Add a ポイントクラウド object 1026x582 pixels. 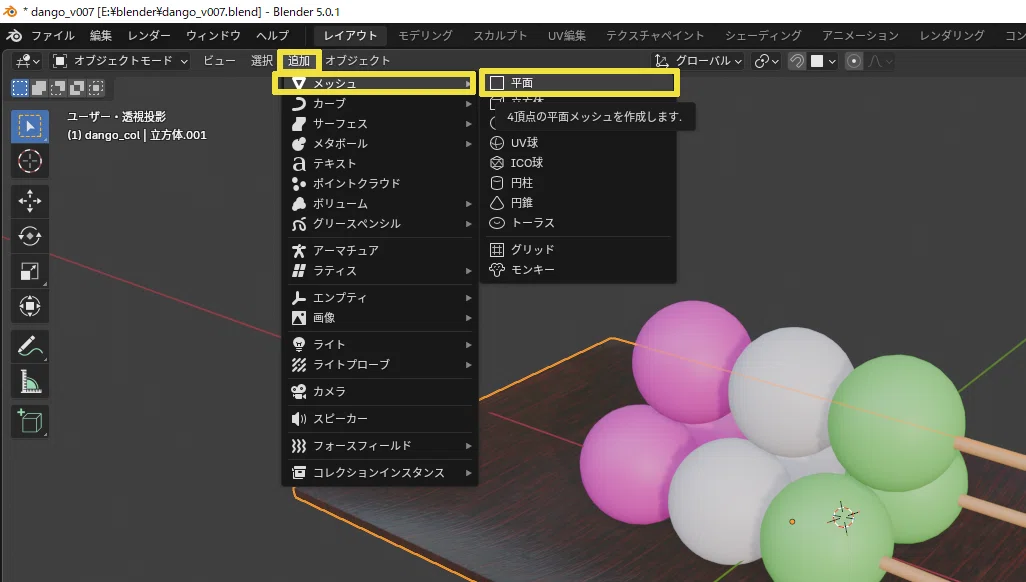click(380, 184)
